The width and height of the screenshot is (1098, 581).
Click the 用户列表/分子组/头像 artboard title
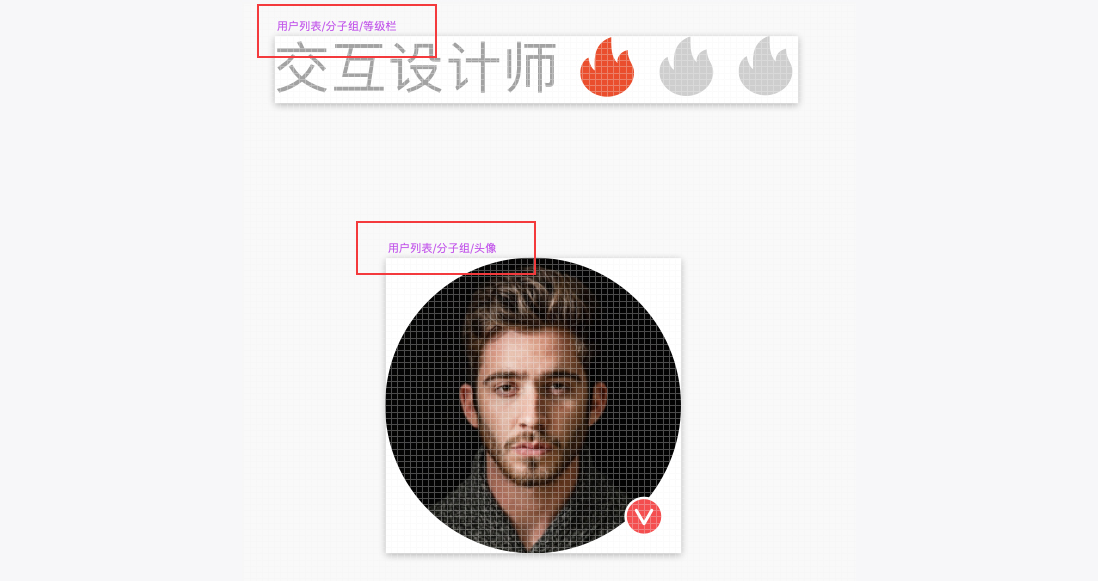pyautogui.click(x=442, y=248)
